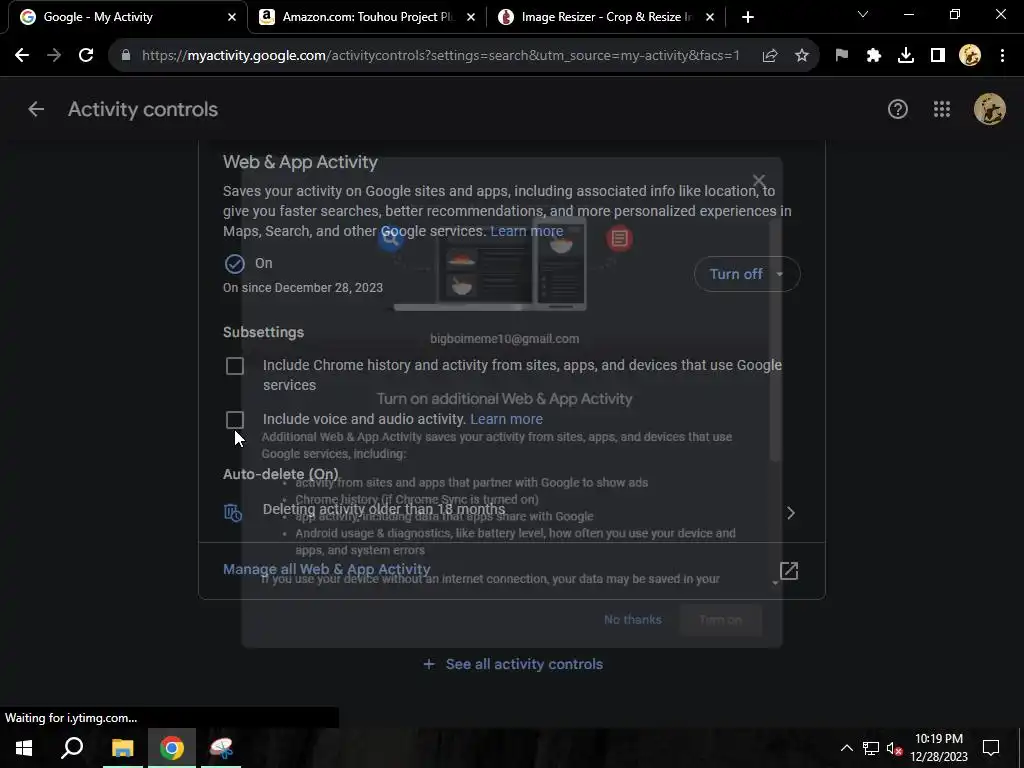Click the site lock icon in address bar

click(x=126, y=56)
